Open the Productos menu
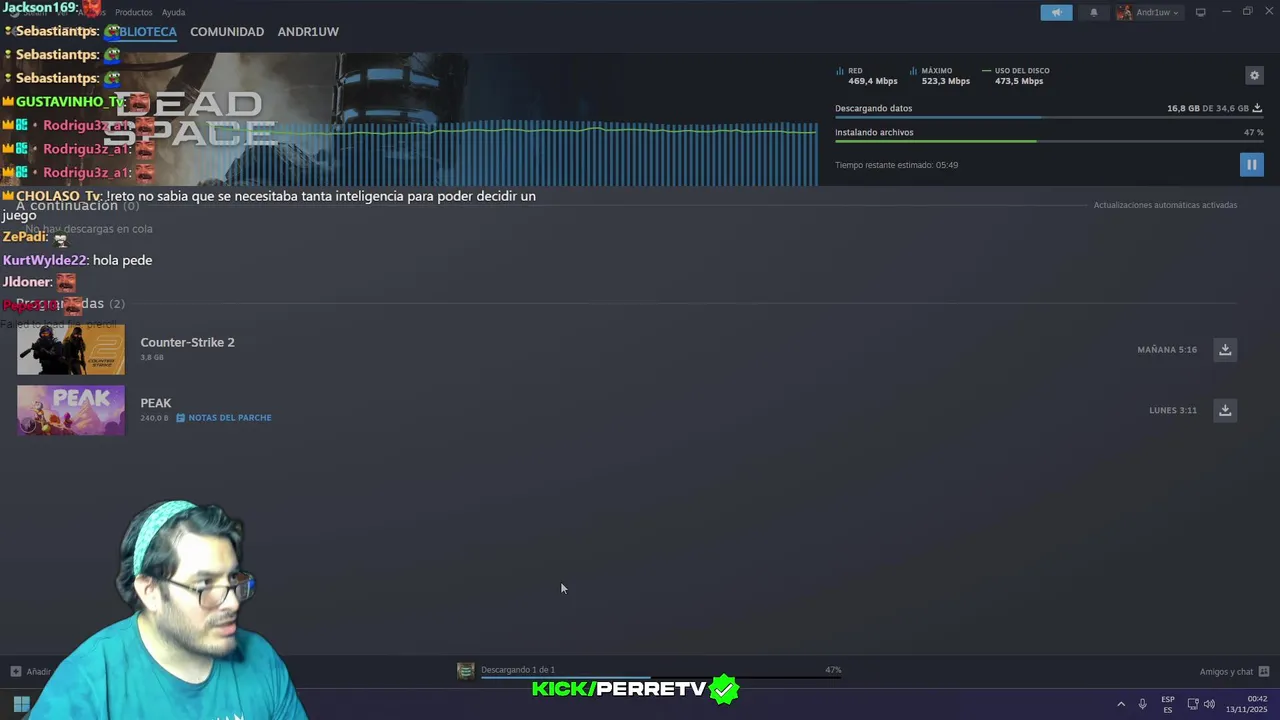The image size is (1280, 720). point(134,13)
